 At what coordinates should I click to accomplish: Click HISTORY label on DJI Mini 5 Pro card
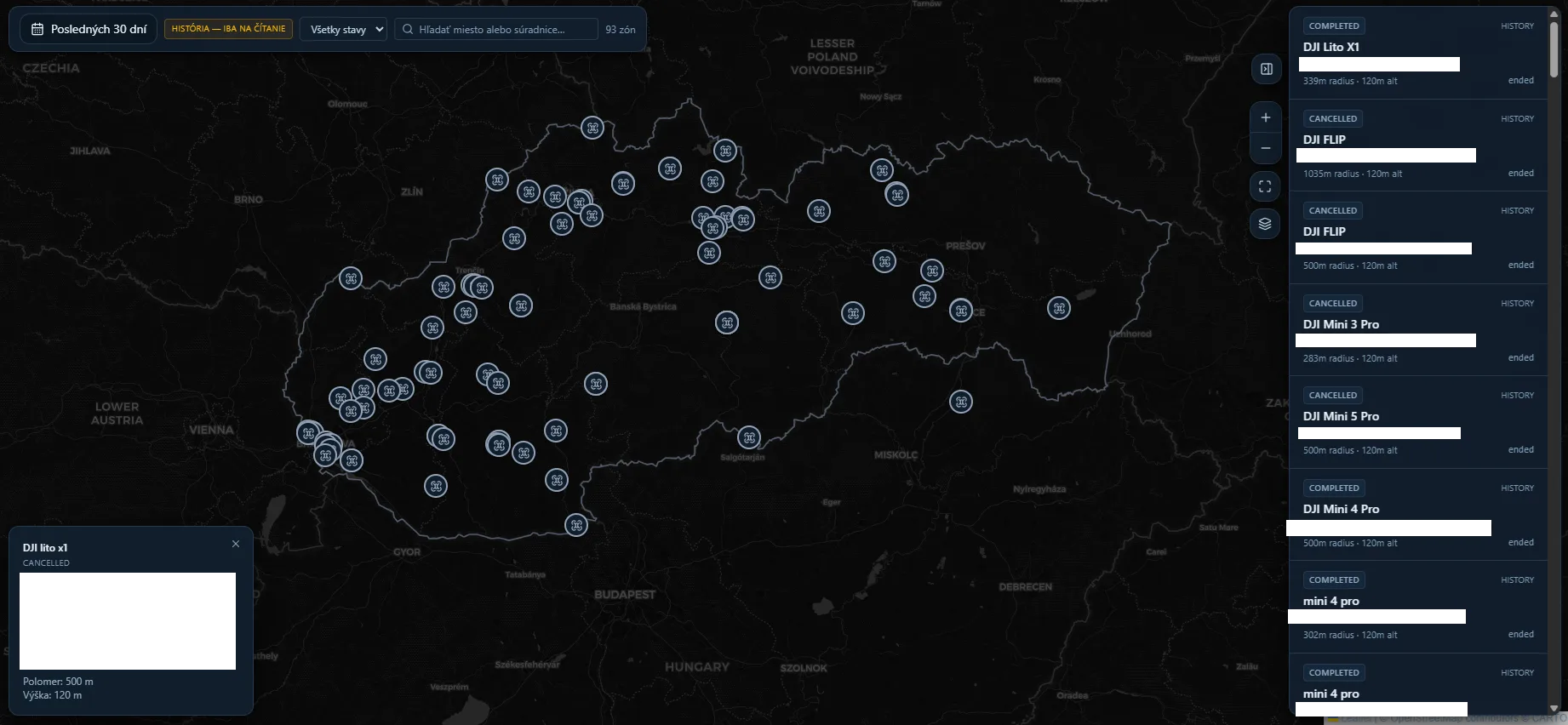click(1517, 396)
